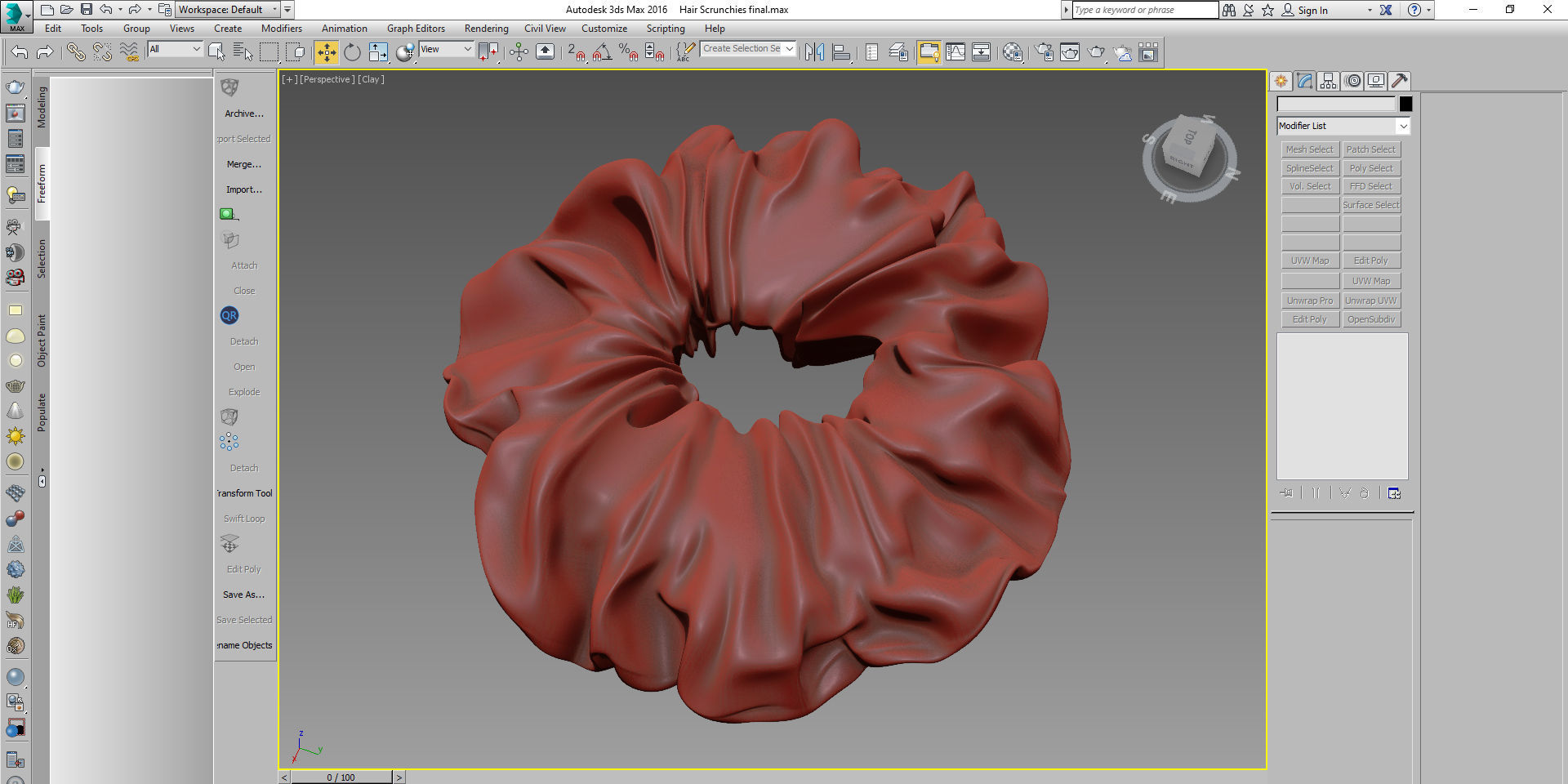This screenshot has height=784, width=1568.
Task: Choose the Select Object cursor tool
Action: [x=216, y=52]
